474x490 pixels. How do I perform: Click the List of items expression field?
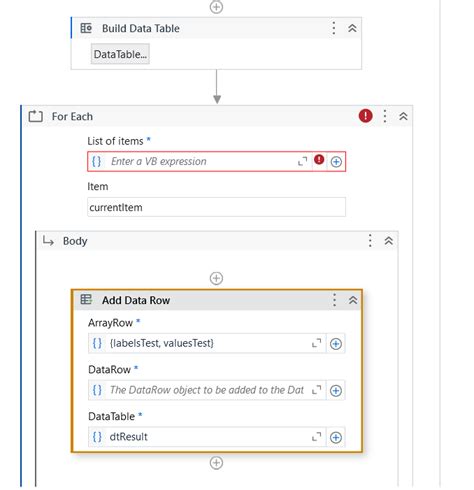click(202, 162)
